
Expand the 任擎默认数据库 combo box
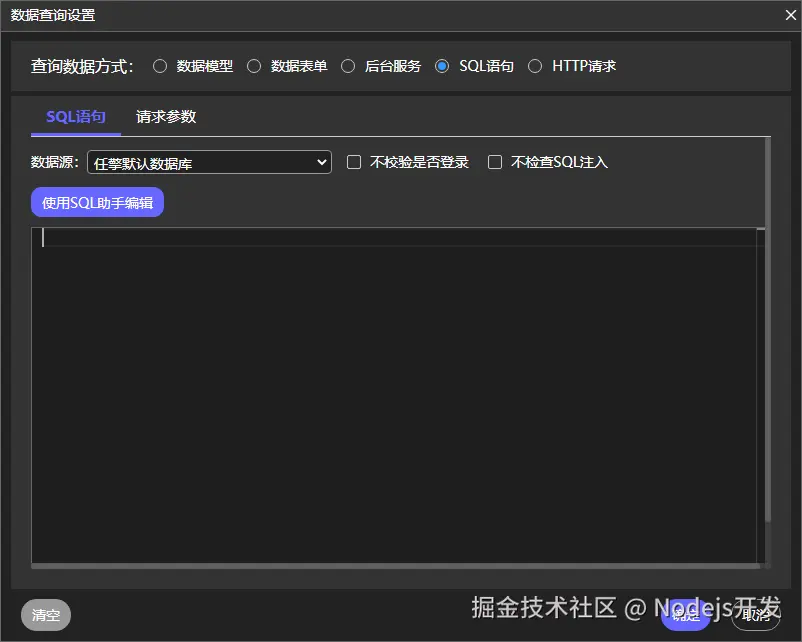pyautogui.click(x=209, y=162)
